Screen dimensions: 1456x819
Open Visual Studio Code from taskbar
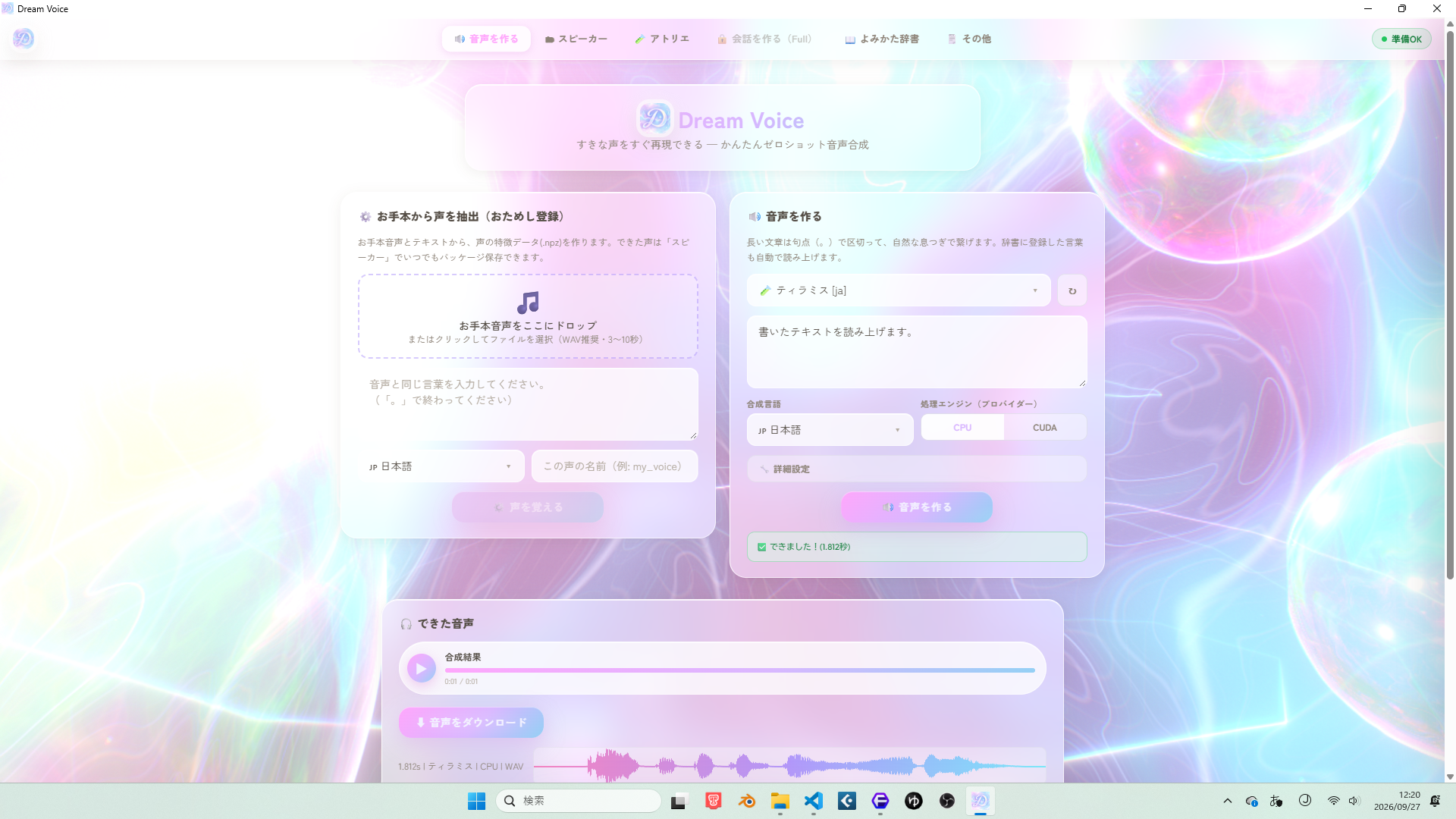[x=814, y=801]
